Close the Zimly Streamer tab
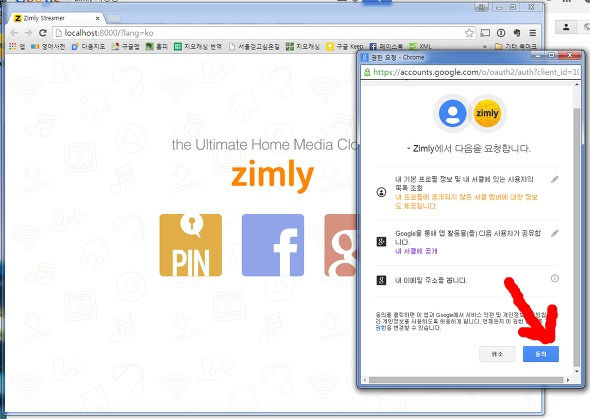 pos(97,18)
